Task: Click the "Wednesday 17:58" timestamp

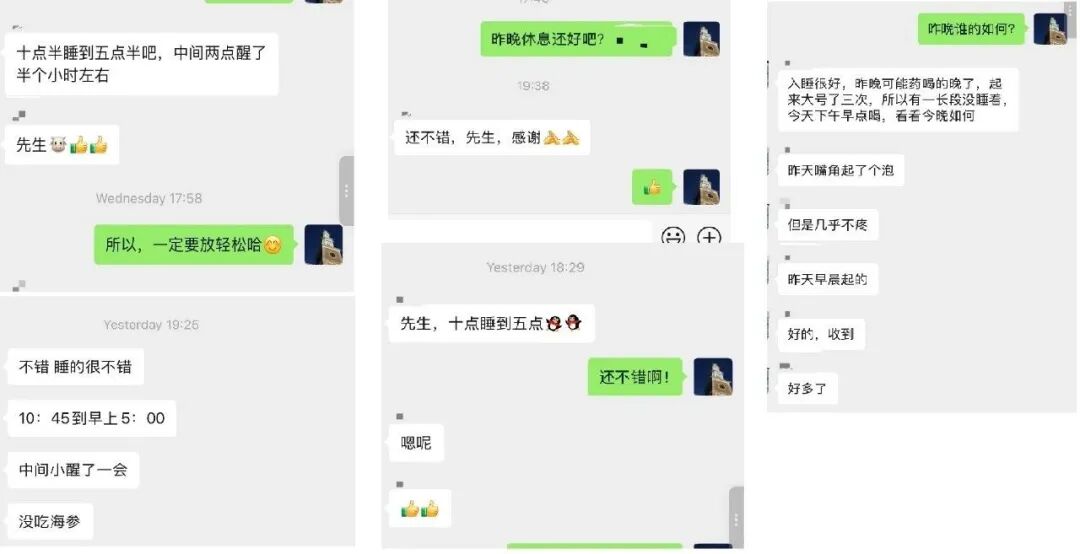Action: (149, 198)
